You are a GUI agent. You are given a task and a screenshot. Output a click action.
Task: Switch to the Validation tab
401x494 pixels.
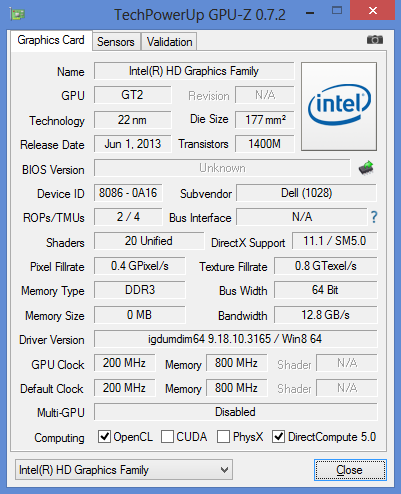[169, 42]
